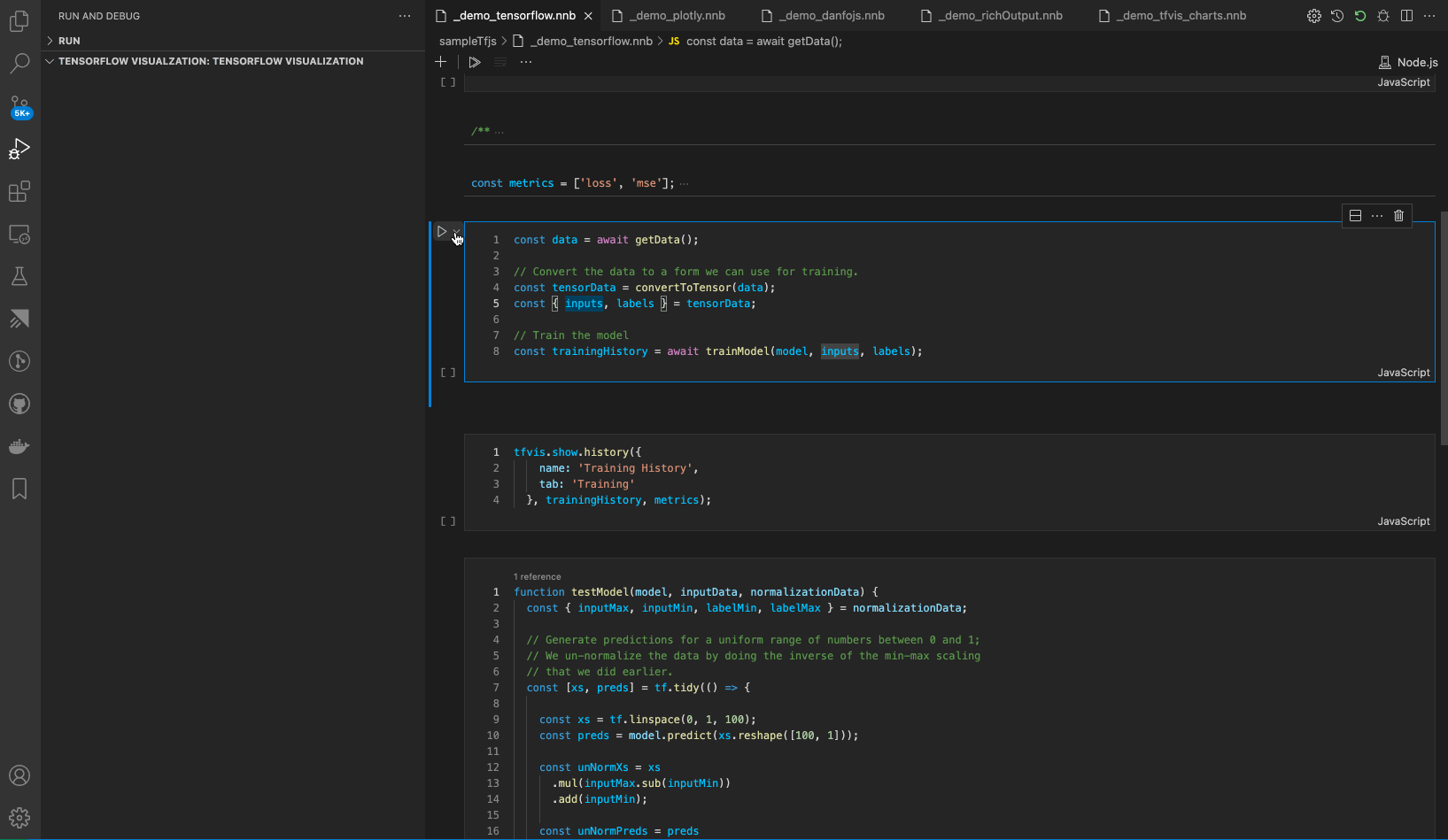Image resolution: width=1448 pixels, height=840 pixels.
Task: Switch to the _demo_danfojs.nnb tab
Action: click(x=831, y=16)
